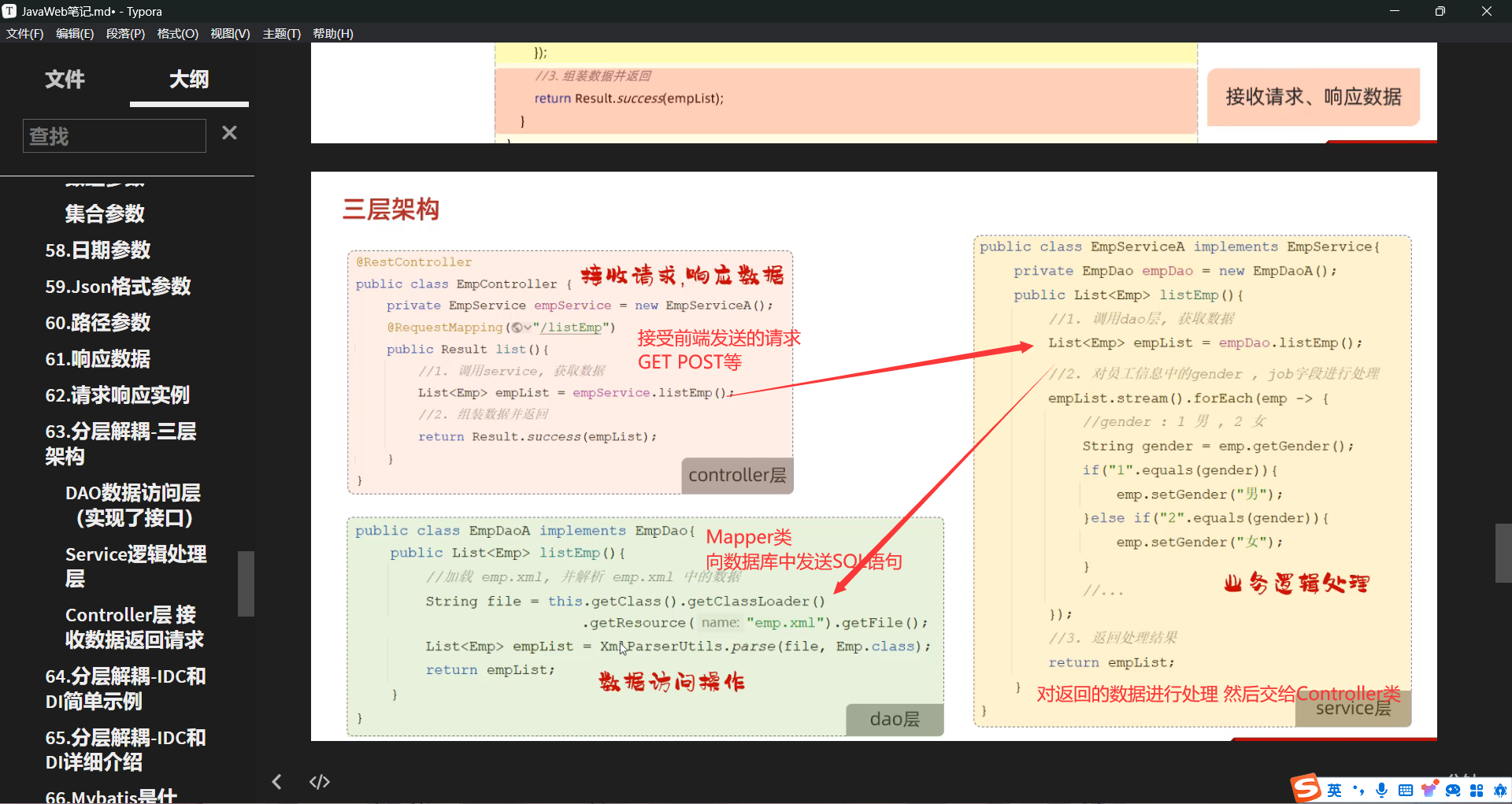The image size is (1512, 804).
Task: Open Sogou game controller icon
Action: (x=1453, y=790)
